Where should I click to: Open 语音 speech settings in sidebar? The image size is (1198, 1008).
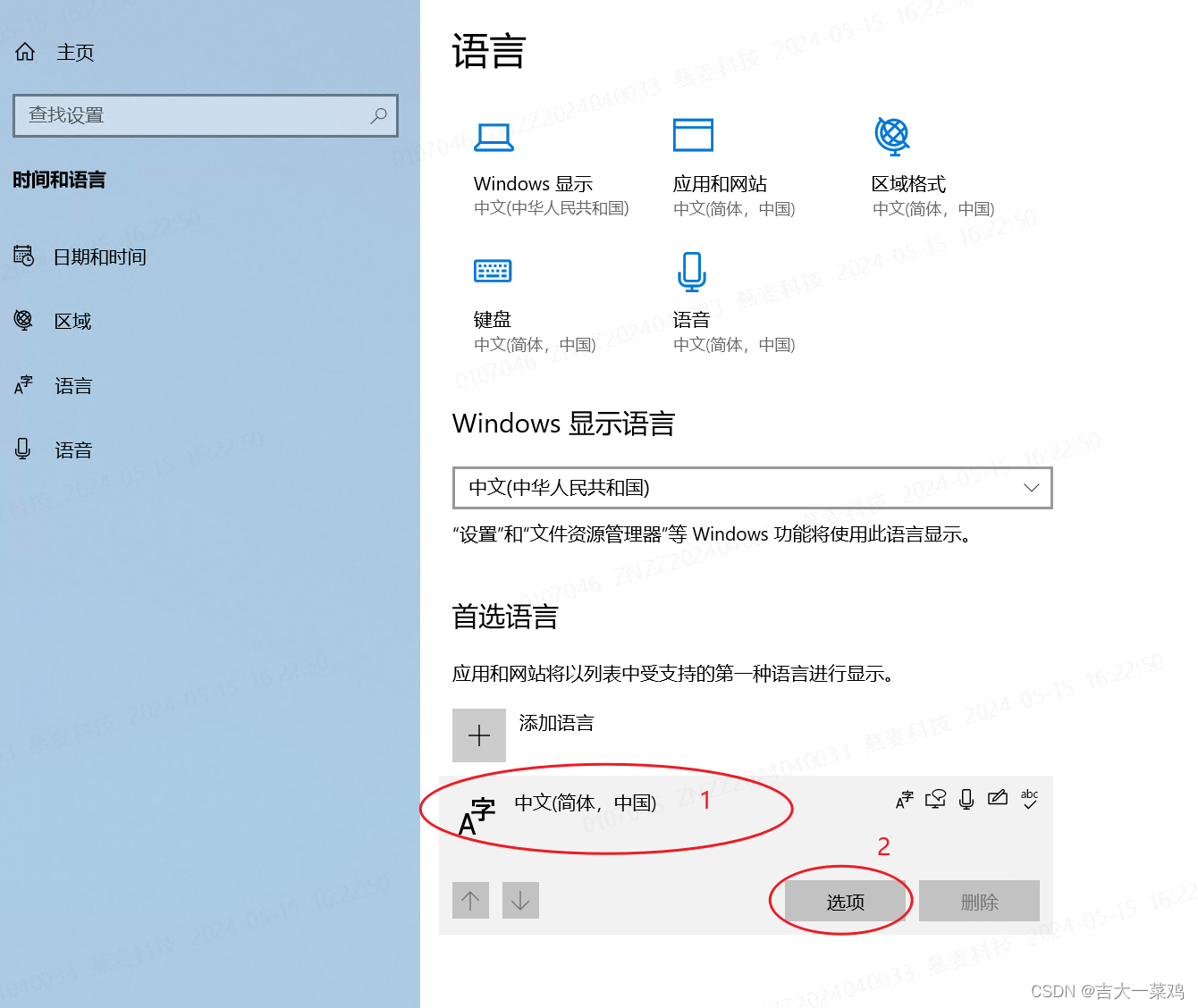click(73, 450)
